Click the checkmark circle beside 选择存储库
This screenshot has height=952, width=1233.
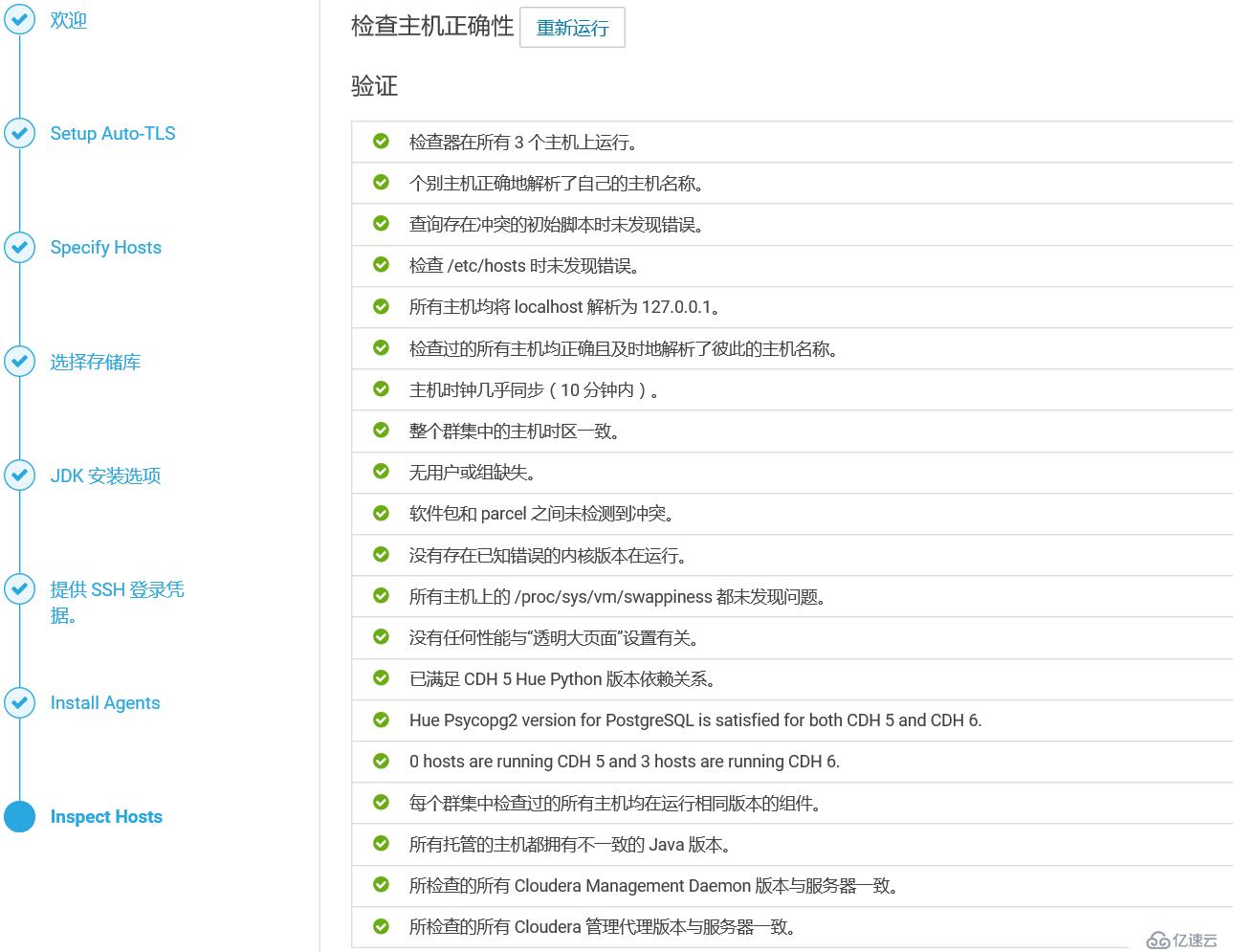pos(19,361)
